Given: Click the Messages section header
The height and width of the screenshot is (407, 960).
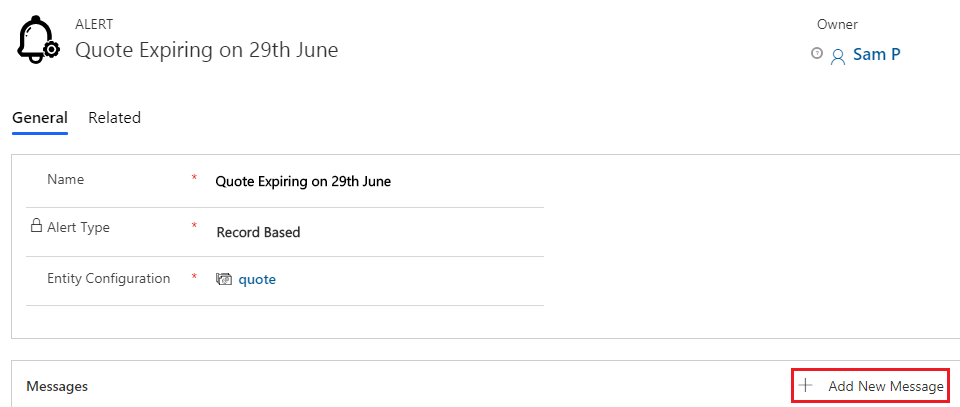Looking at the screenshot, I should coord(57,386).
